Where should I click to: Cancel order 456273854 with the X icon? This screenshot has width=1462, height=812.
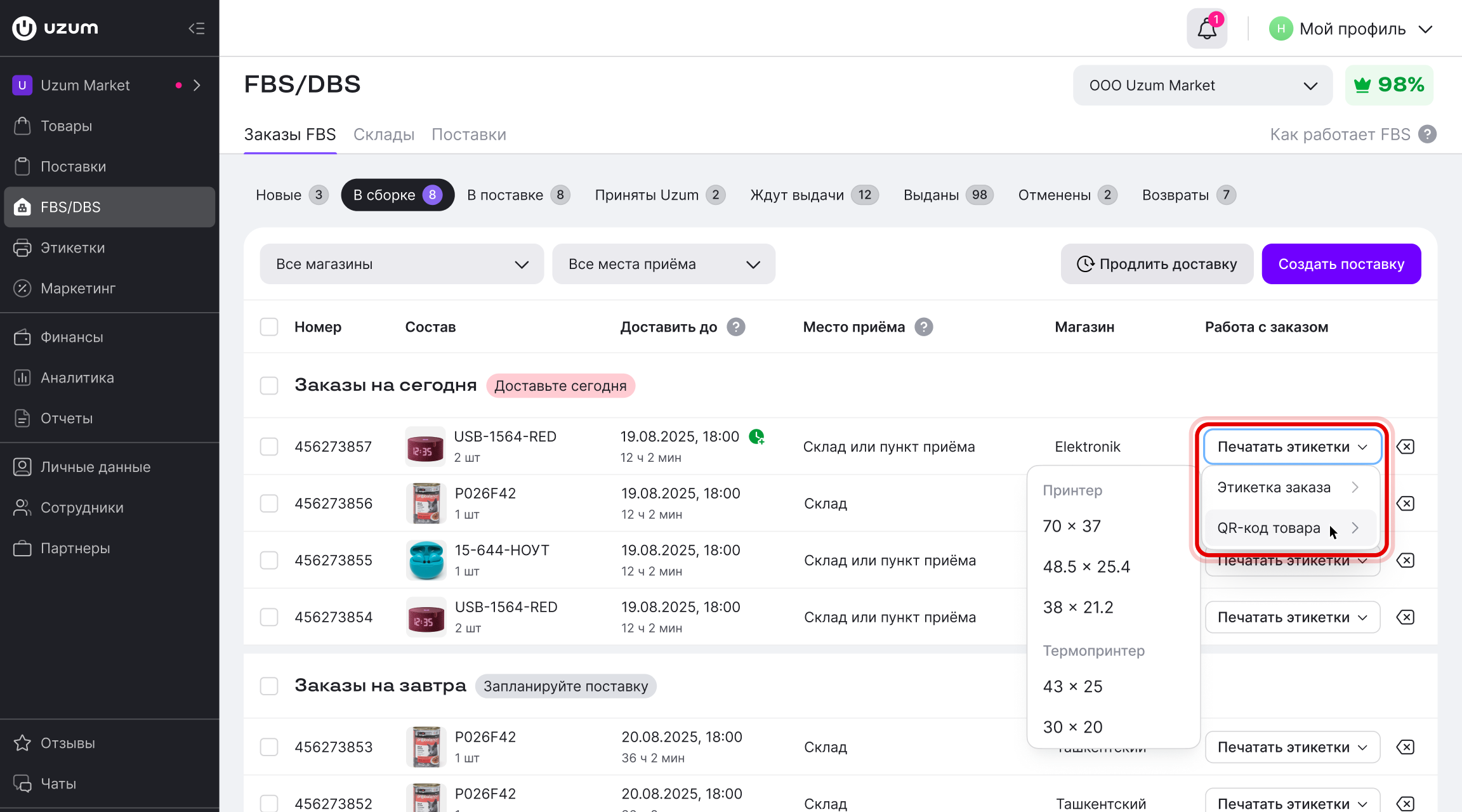click(x=1406, y=617)
